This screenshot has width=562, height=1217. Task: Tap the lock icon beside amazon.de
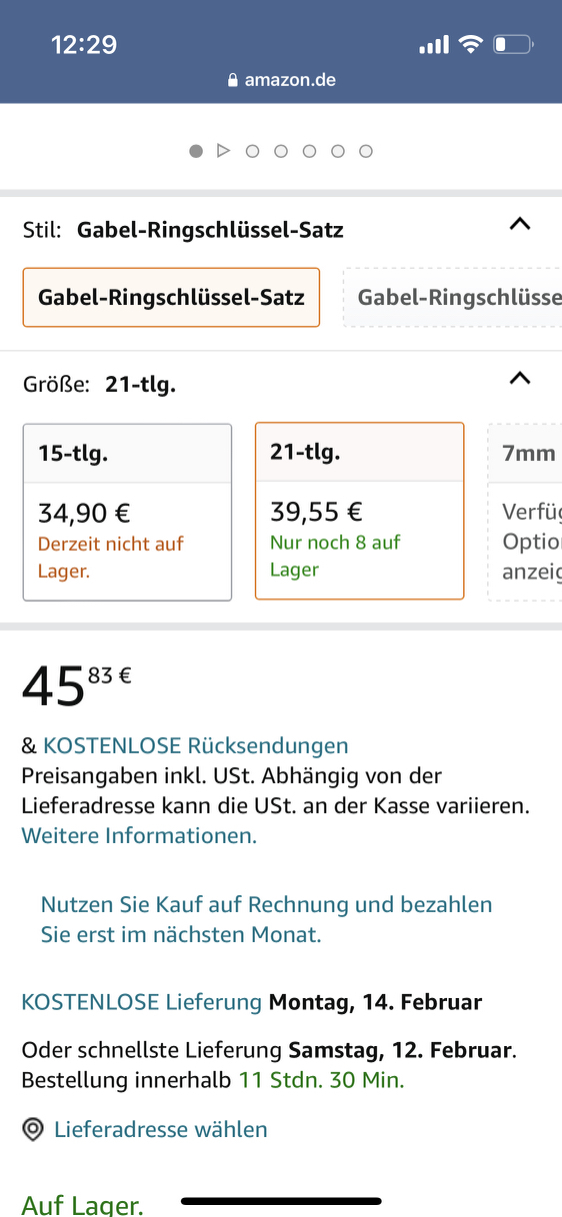[x=234, y=80]
